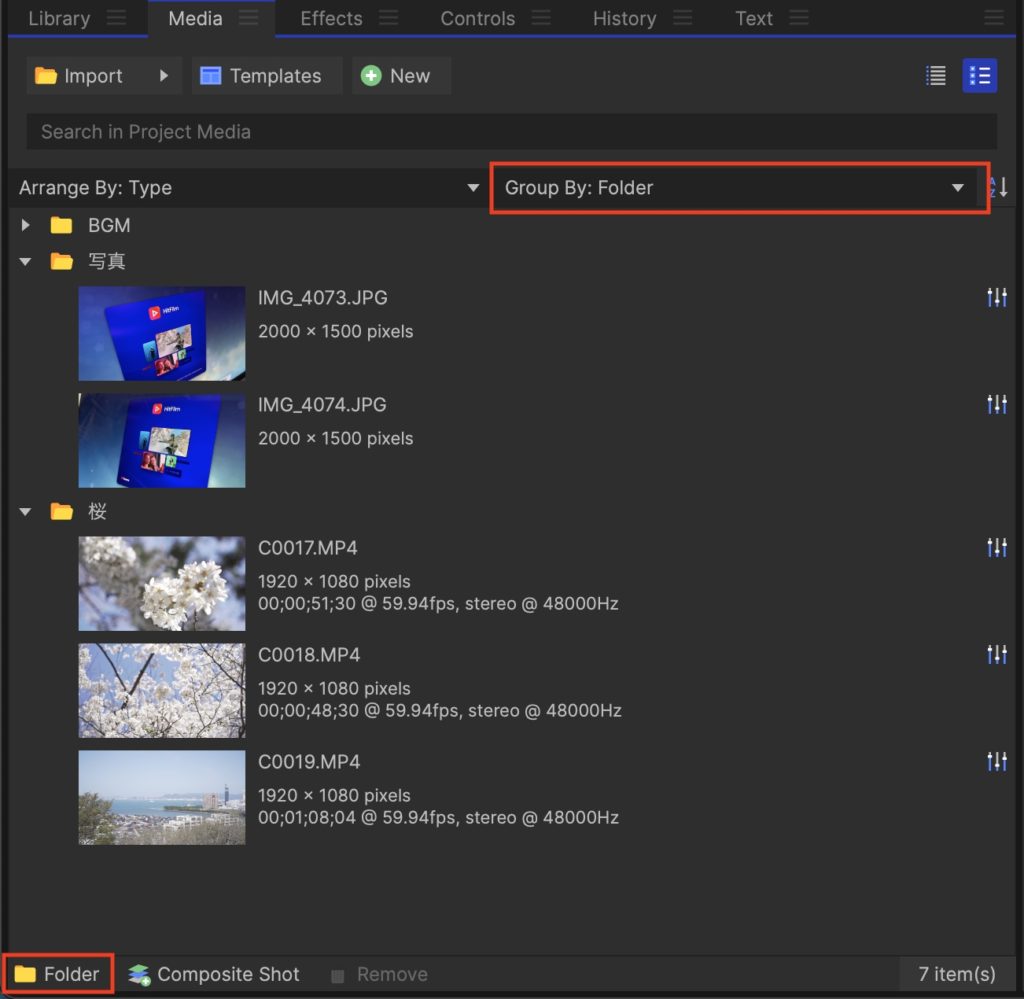Open the Library panel menu icon
Viewport: 1024px width, 999px height.
[116, 18]
